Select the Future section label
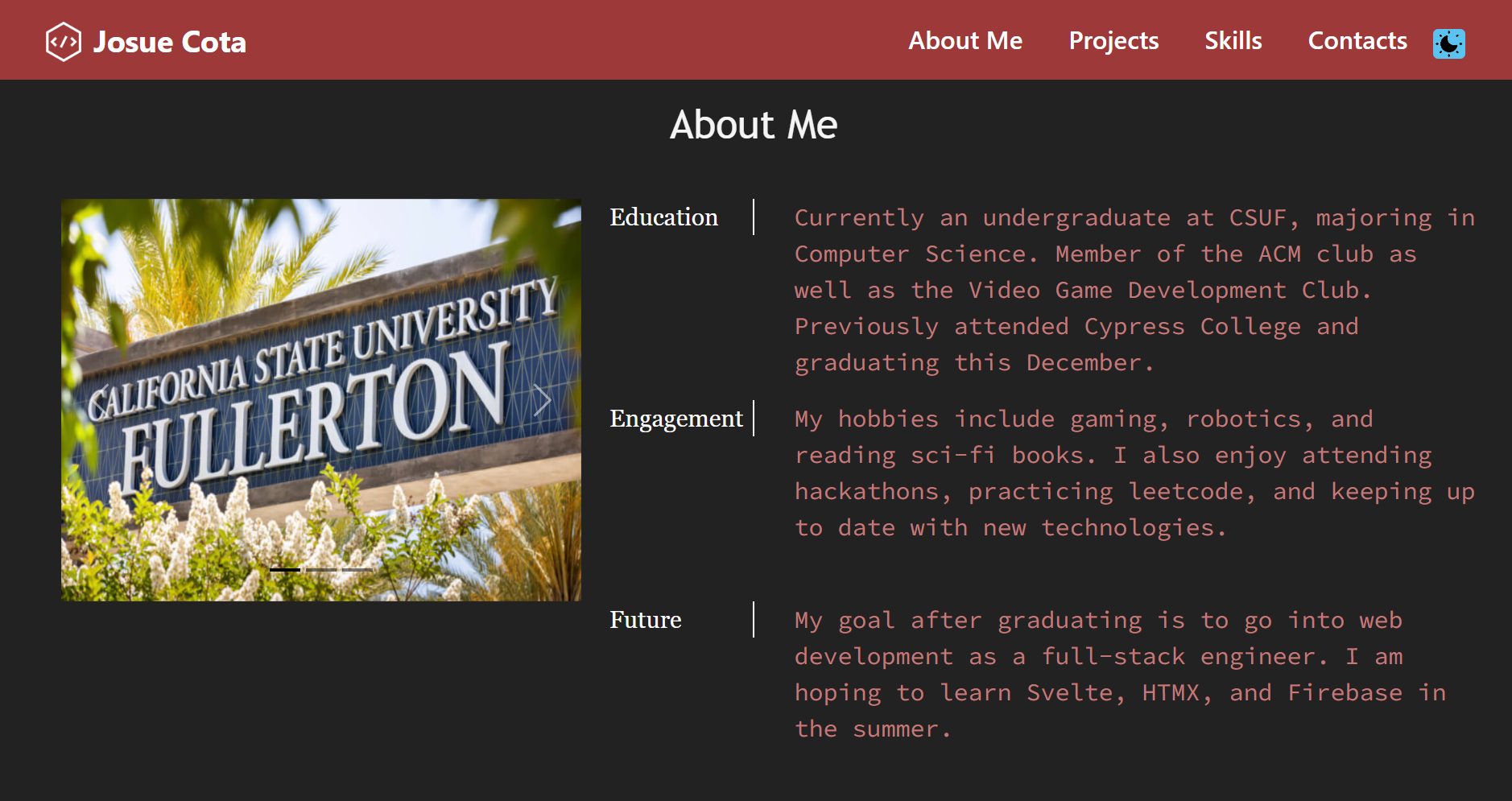 coord(645,620)
